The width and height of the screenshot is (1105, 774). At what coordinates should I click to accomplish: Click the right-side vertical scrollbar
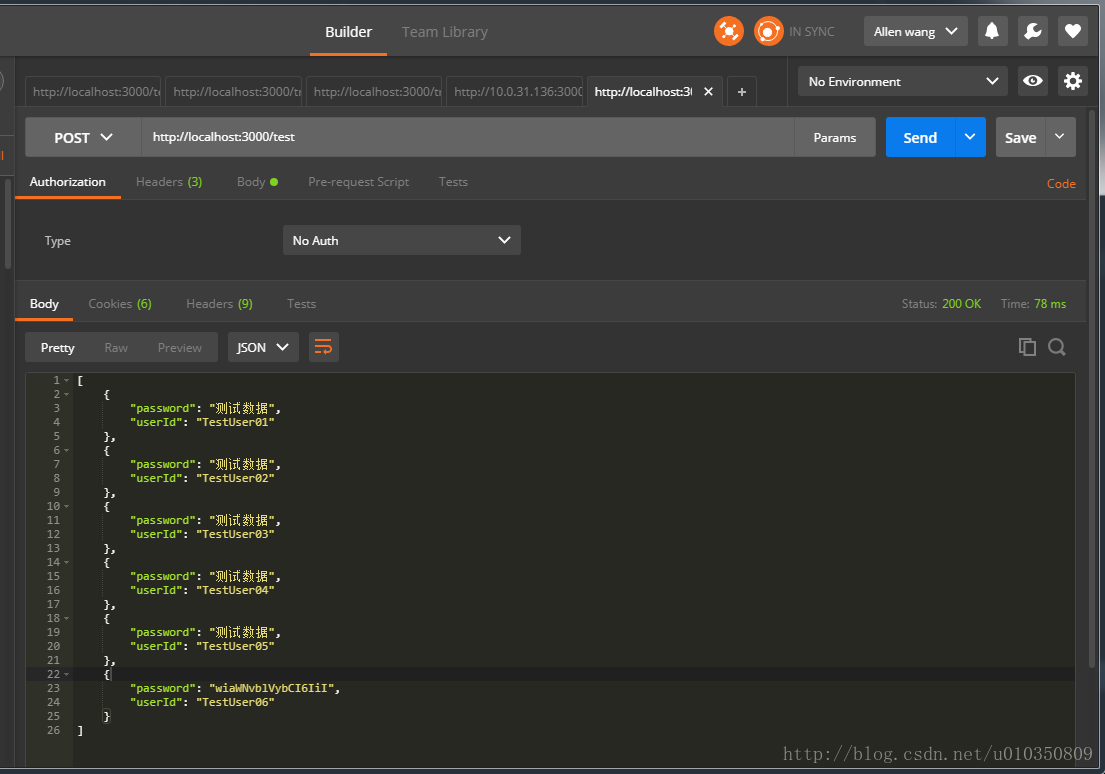click(x=1092, y=388)
